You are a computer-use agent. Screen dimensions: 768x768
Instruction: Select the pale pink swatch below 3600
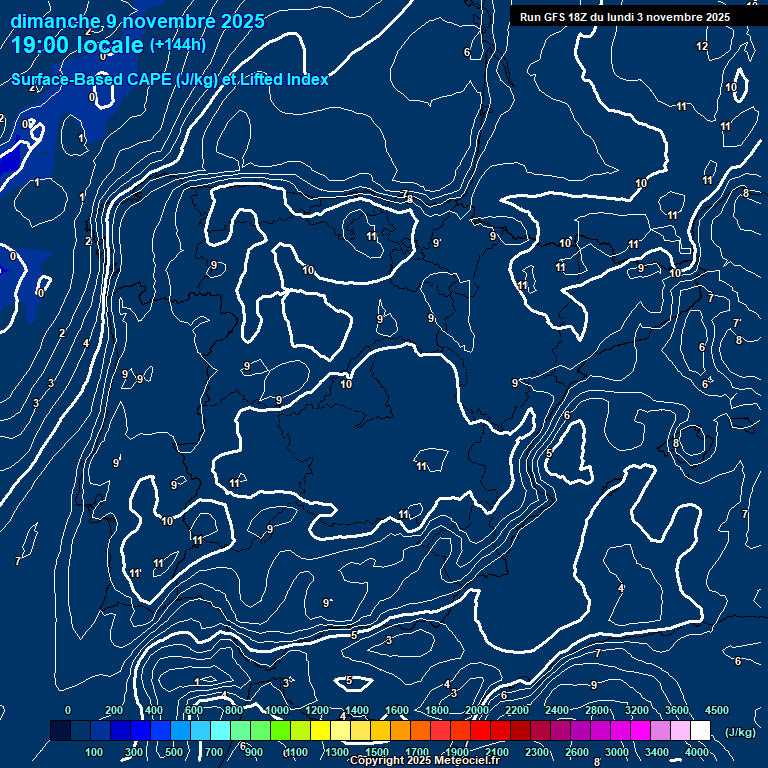pyautogui.click(x=680, y=730)
